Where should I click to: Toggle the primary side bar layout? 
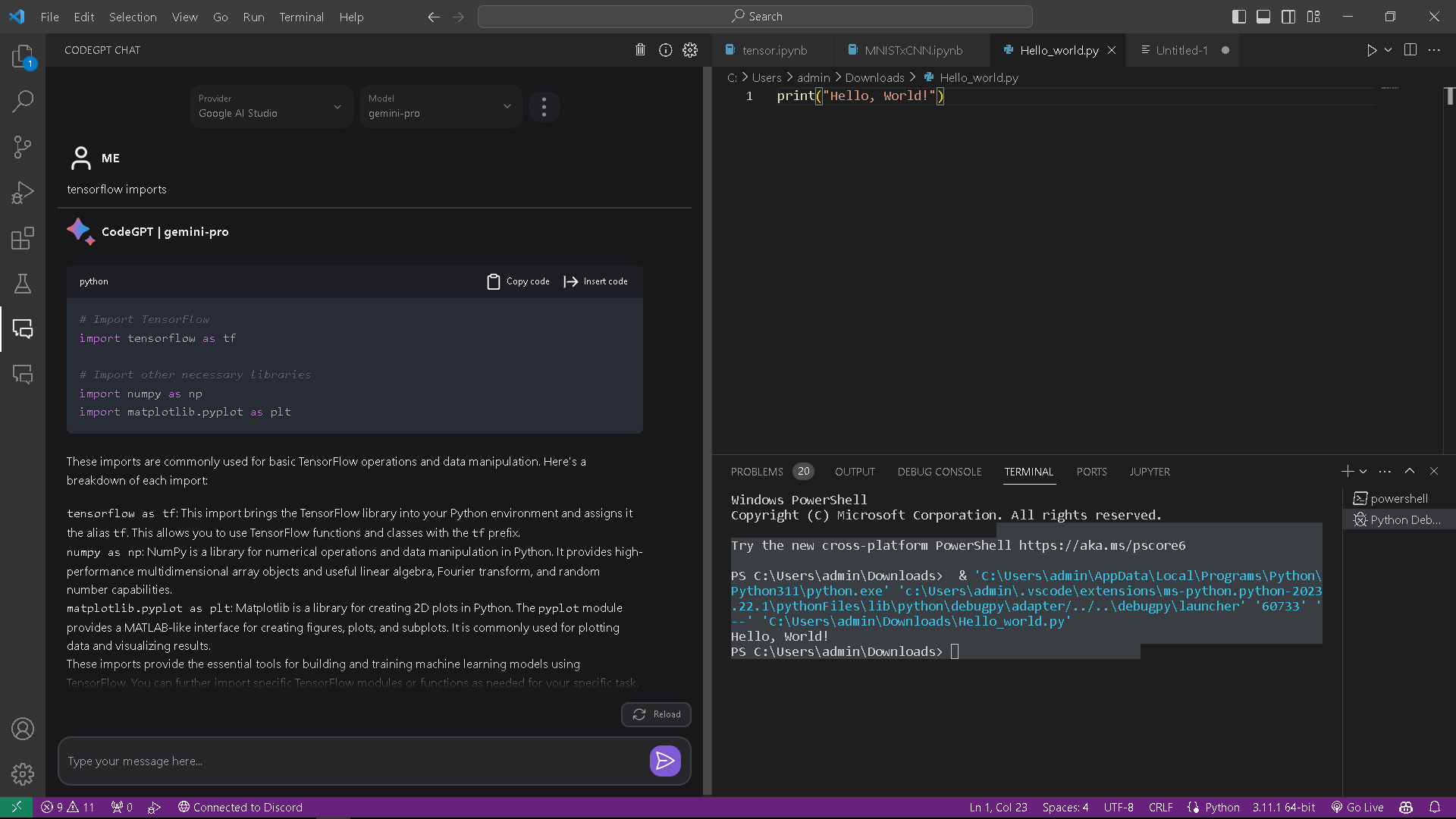[1239, 17]
